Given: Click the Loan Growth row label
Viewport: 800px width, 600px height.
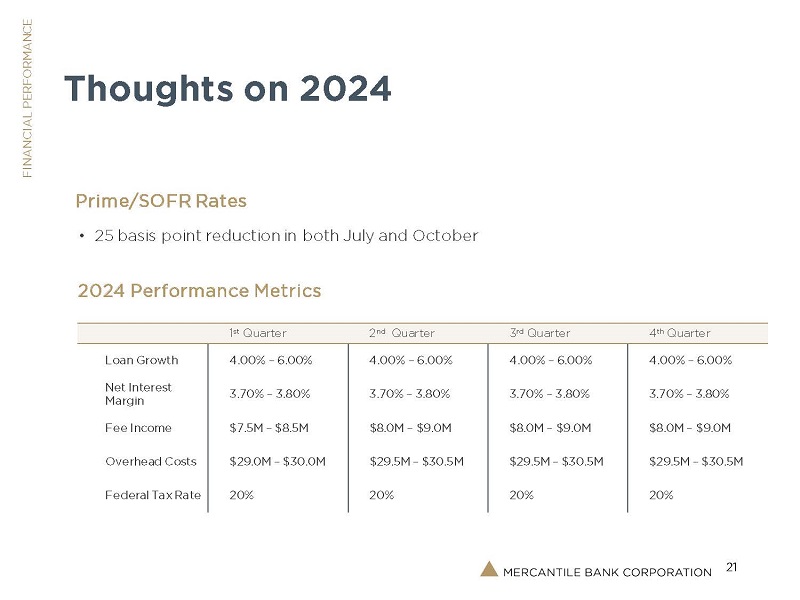Looking at the screenshot, I should pyautogui.click(x=141, y=360).
